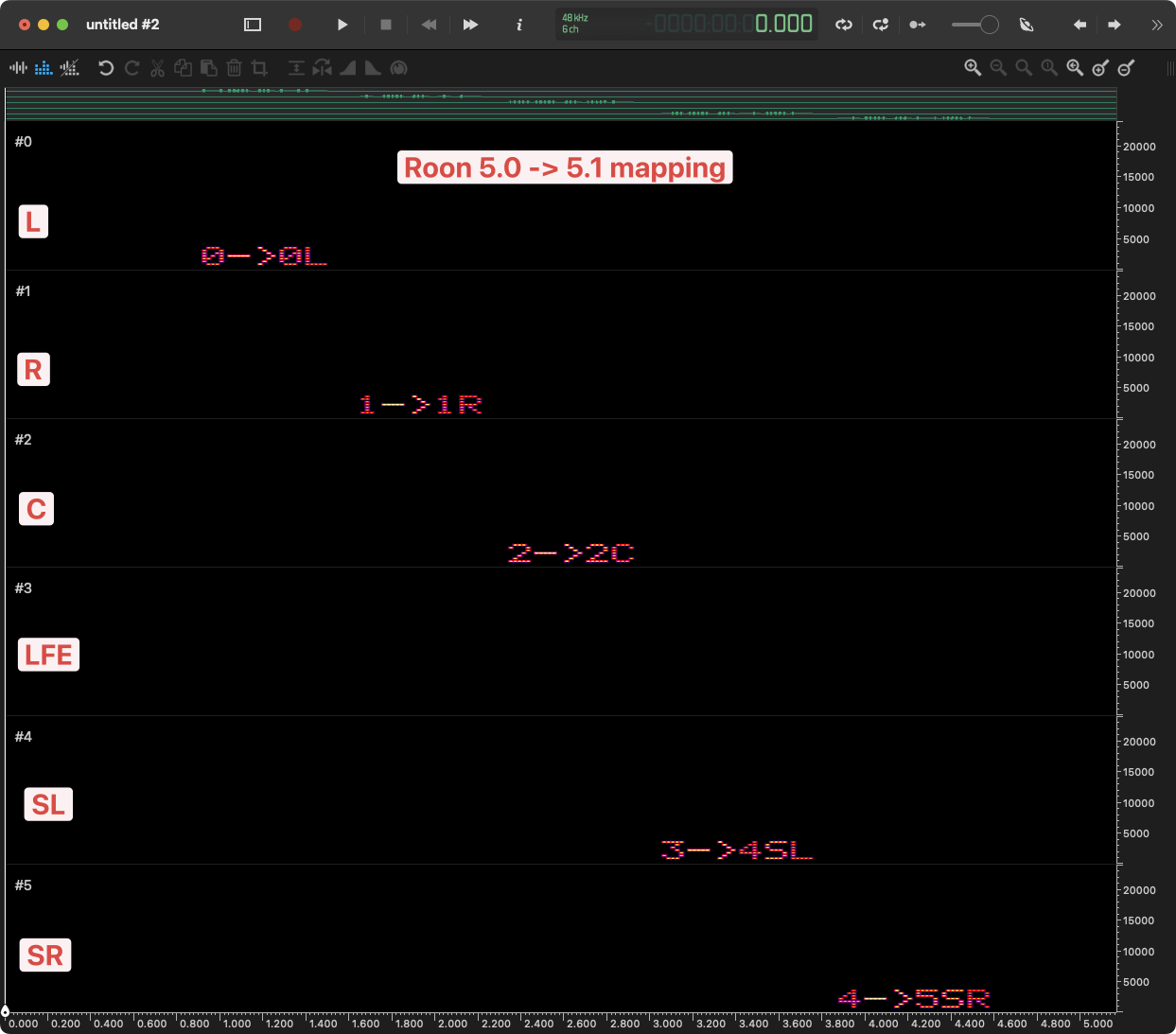
Task: Toggle the cursor-follows-playback button
Action: (918, 25)
